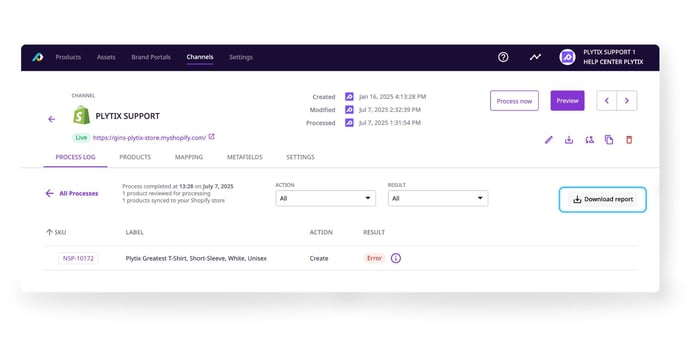The height and width of the screenshot is (364, 688).
Task: Open the help question mark icon
Action: click(503, 57)
